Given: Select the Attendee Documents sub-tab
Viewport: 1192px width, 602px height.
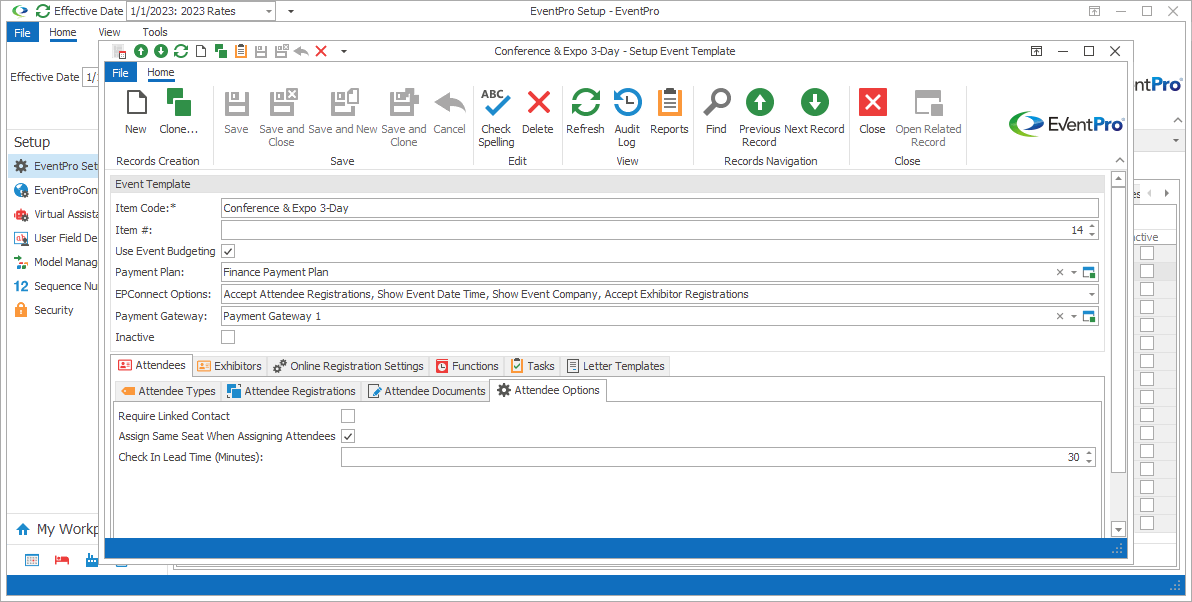Looking at the screenshot, I should point(426,391).
